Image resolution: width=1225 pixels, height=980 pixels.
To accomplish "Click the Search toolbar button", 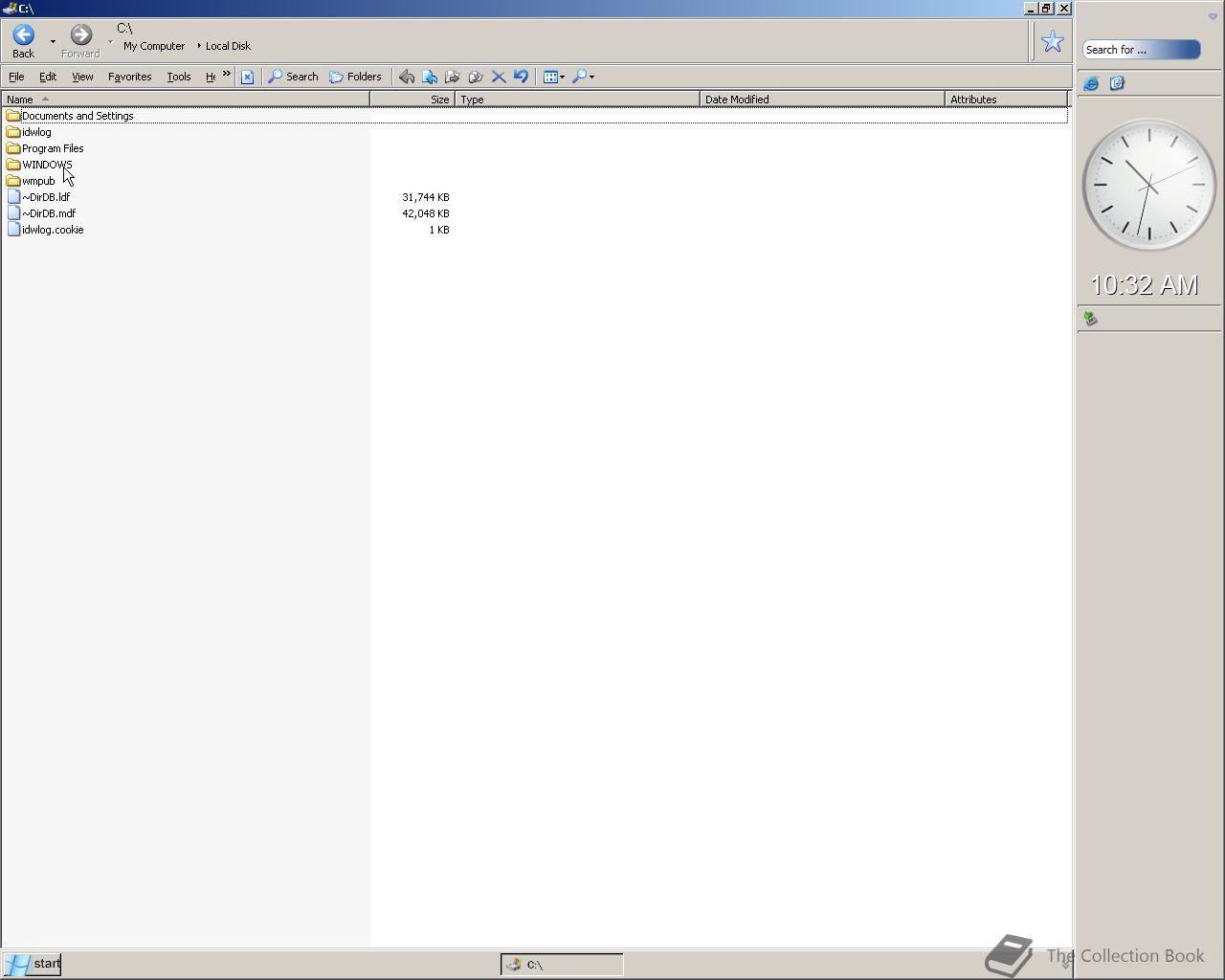I will tap(293, 77).
